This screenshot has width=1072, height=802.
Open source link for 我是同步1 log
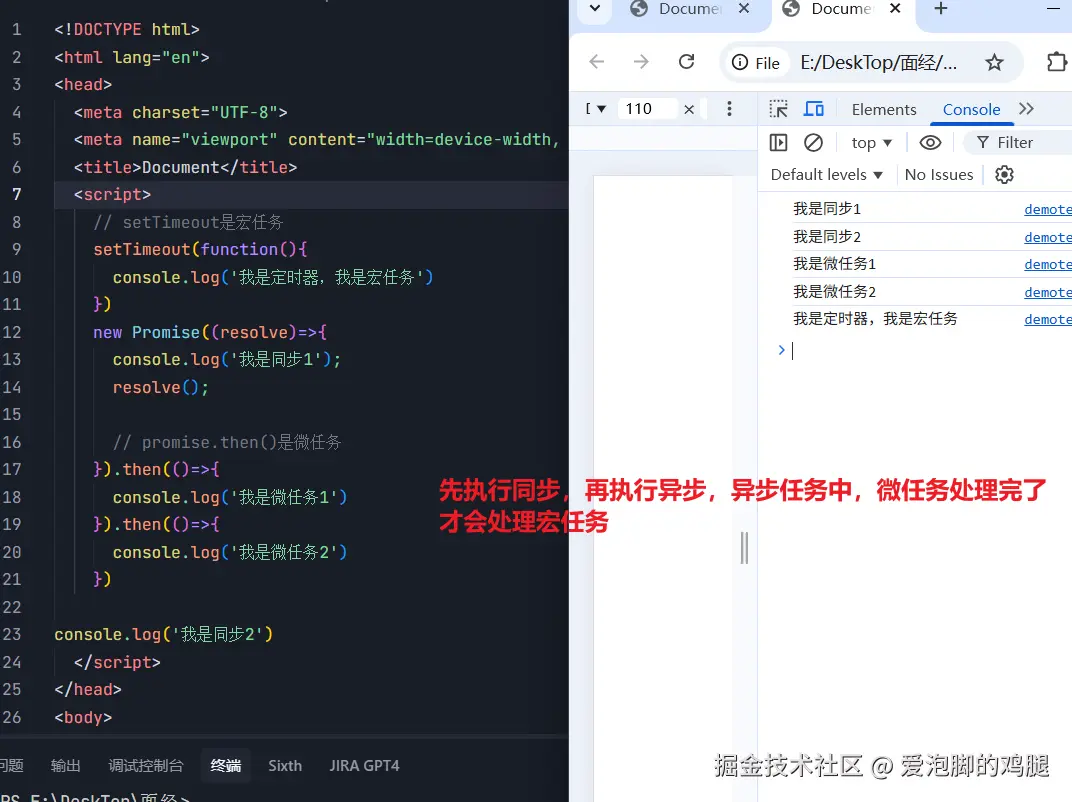point(1047,209)
